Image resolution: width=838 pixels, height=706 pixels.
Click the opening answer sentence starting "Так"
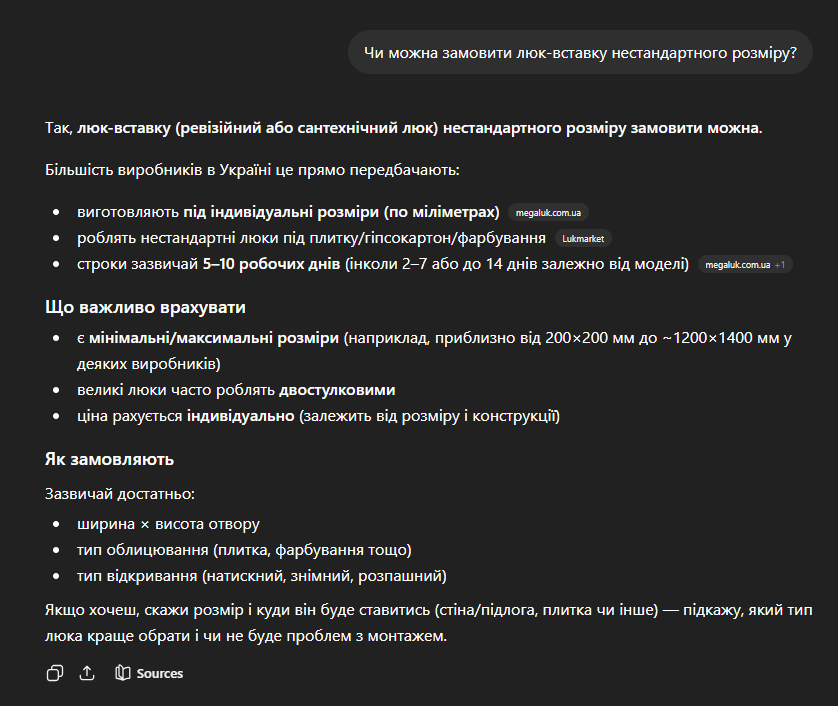point(403,129)
